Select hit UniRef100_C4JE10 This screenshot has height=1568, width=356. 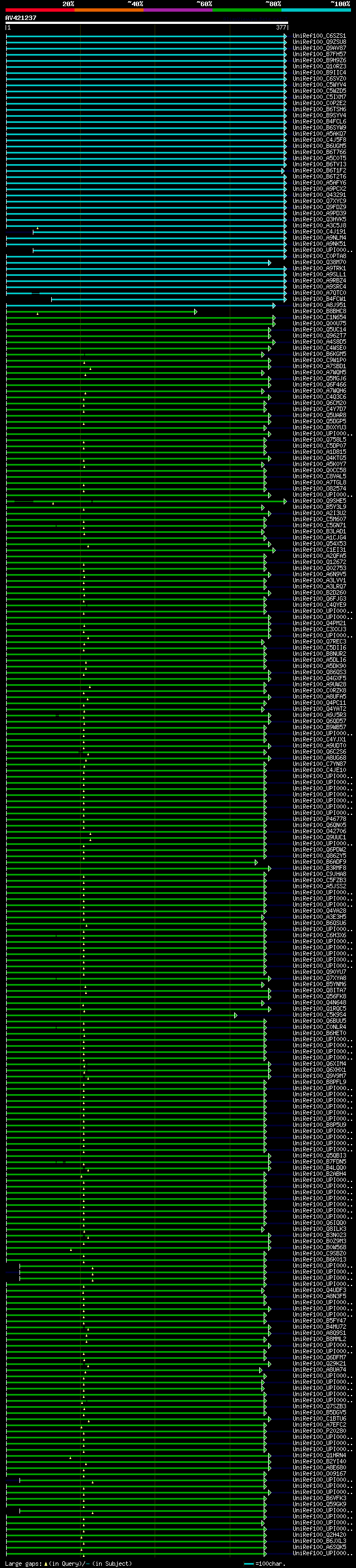[319, 770]
